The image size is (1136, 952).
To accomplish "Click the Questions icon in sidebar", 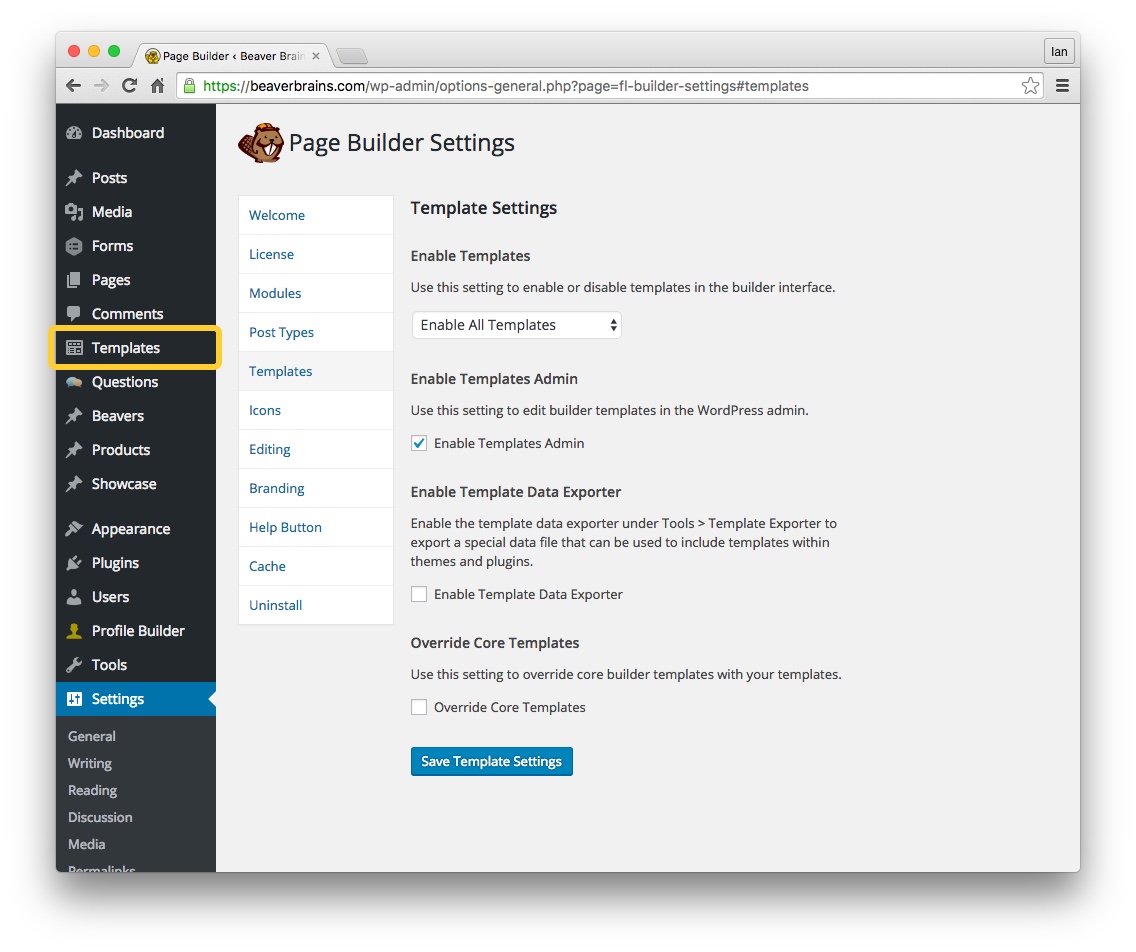I will coord(74,382).
